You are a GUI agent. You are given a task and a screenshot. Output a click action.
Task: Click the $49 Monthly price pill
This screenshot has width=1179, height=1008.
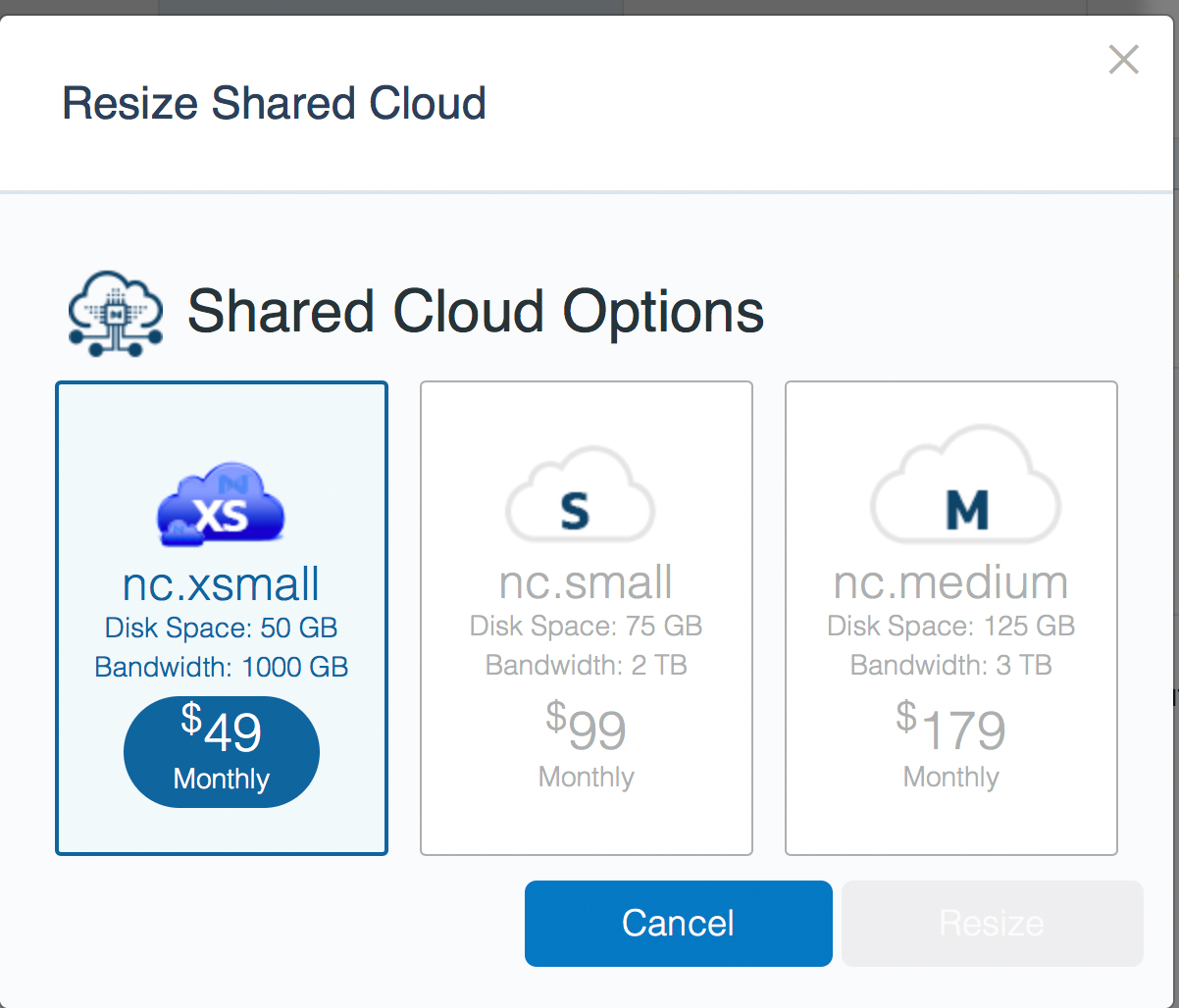(222, 752)
